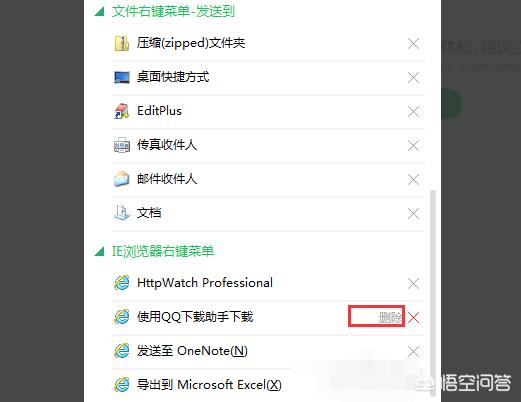Remove the EditPlus entry with X
The image size is (521, 402).
pos(413,112)
